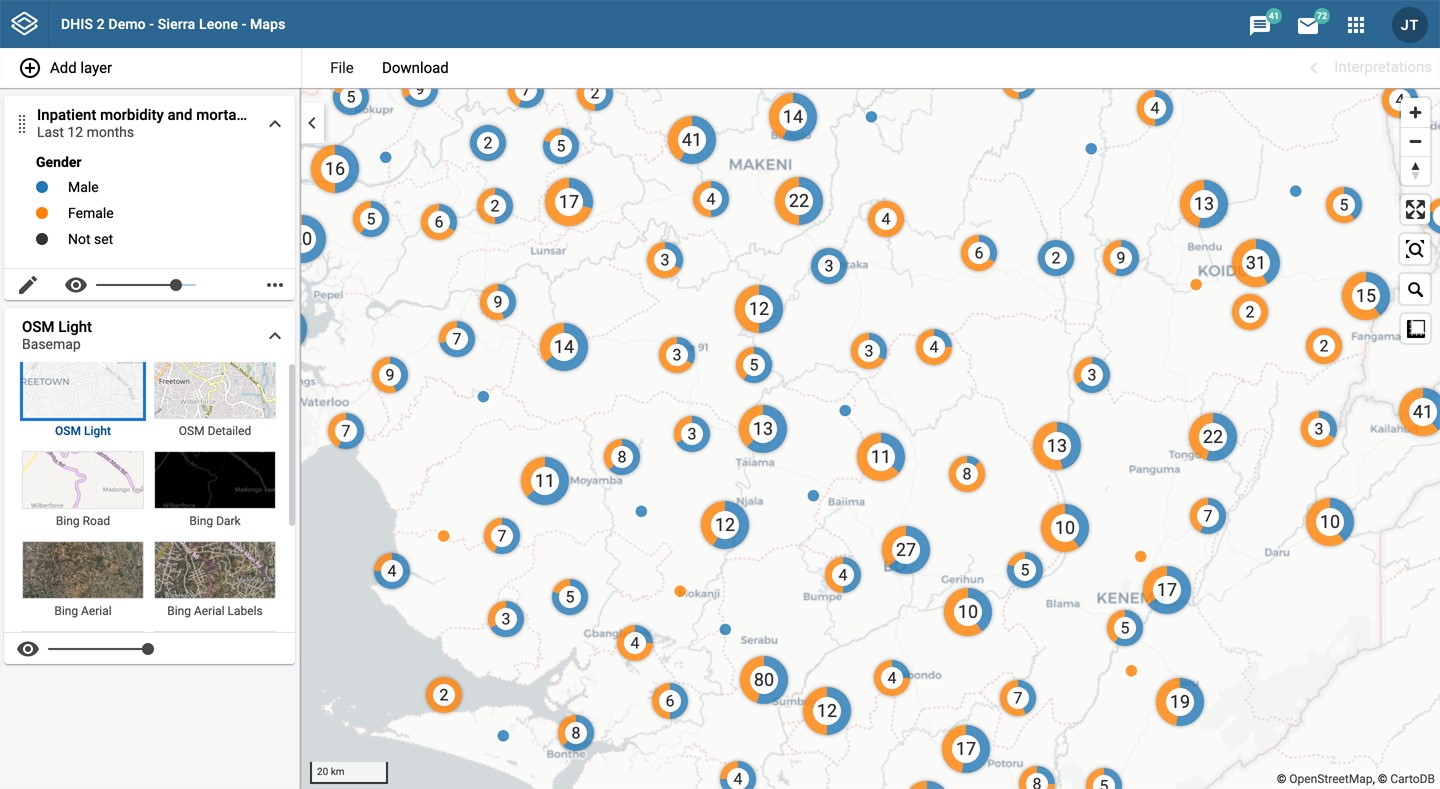Open the File menu
1440x789 pixels.
tap(342, 68)
